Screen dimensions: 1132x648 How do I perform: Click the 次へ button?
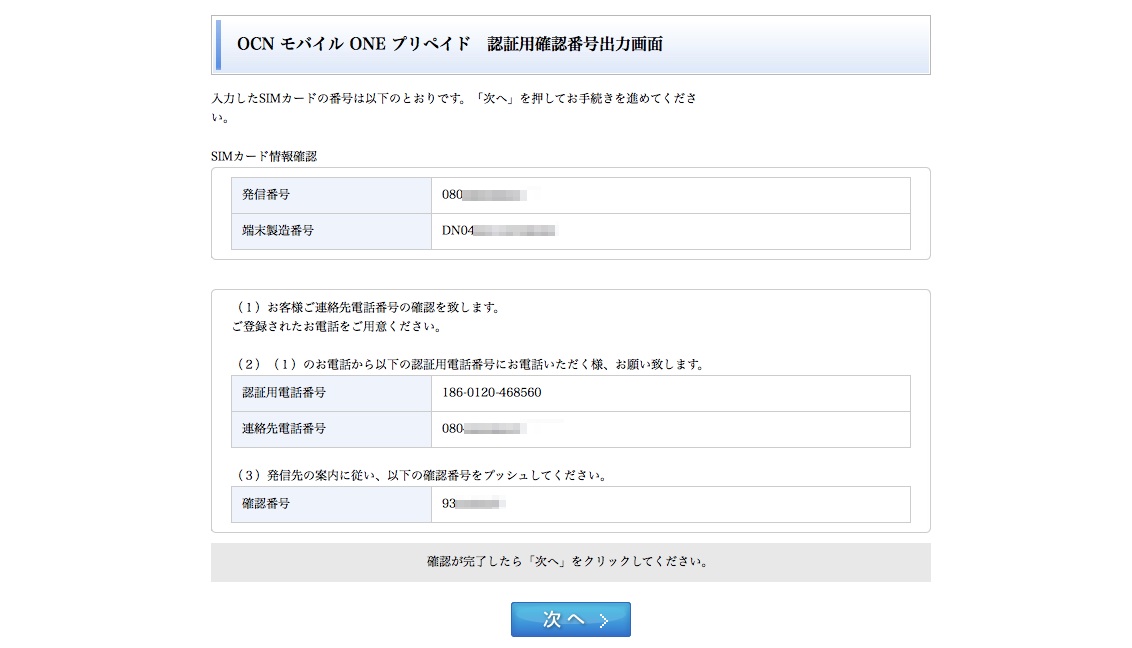point(570,619)
